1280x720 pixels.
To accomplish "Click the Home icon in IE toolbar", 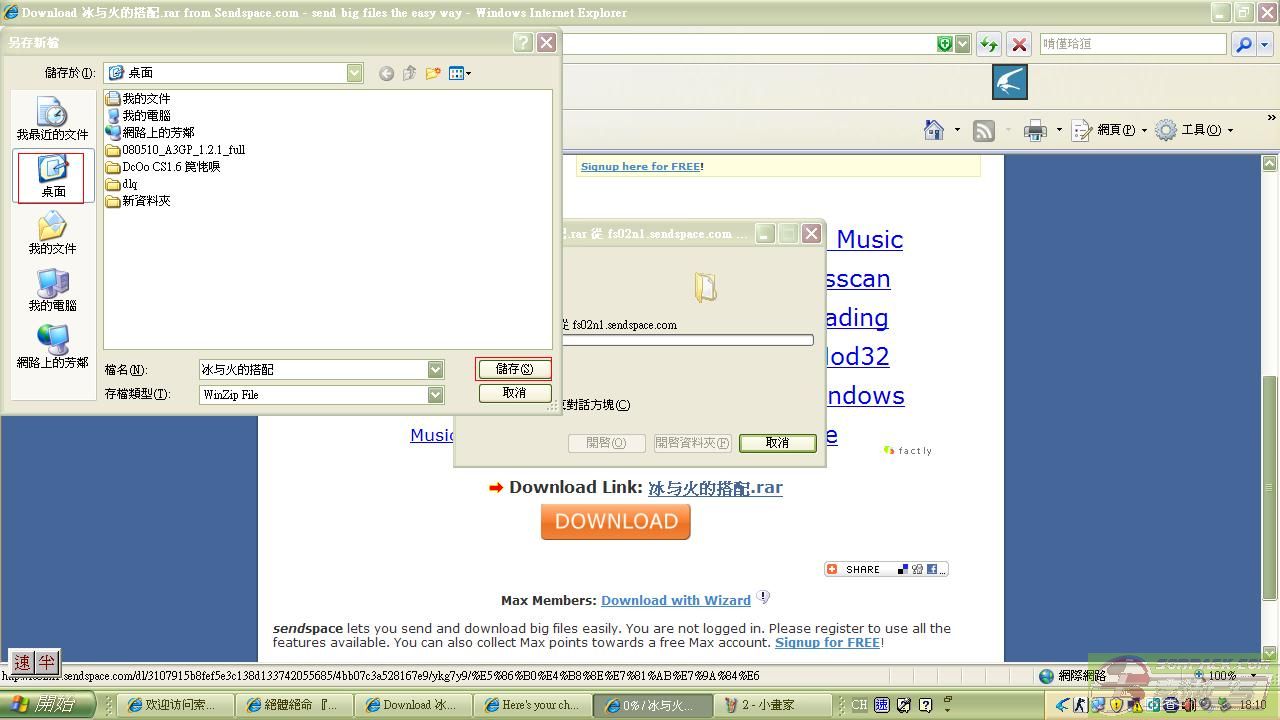I will click(x=934, y=130).
